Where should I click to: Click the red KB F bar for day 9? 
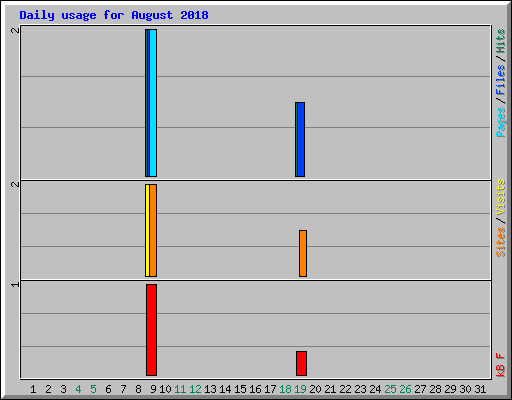(151, 330)
